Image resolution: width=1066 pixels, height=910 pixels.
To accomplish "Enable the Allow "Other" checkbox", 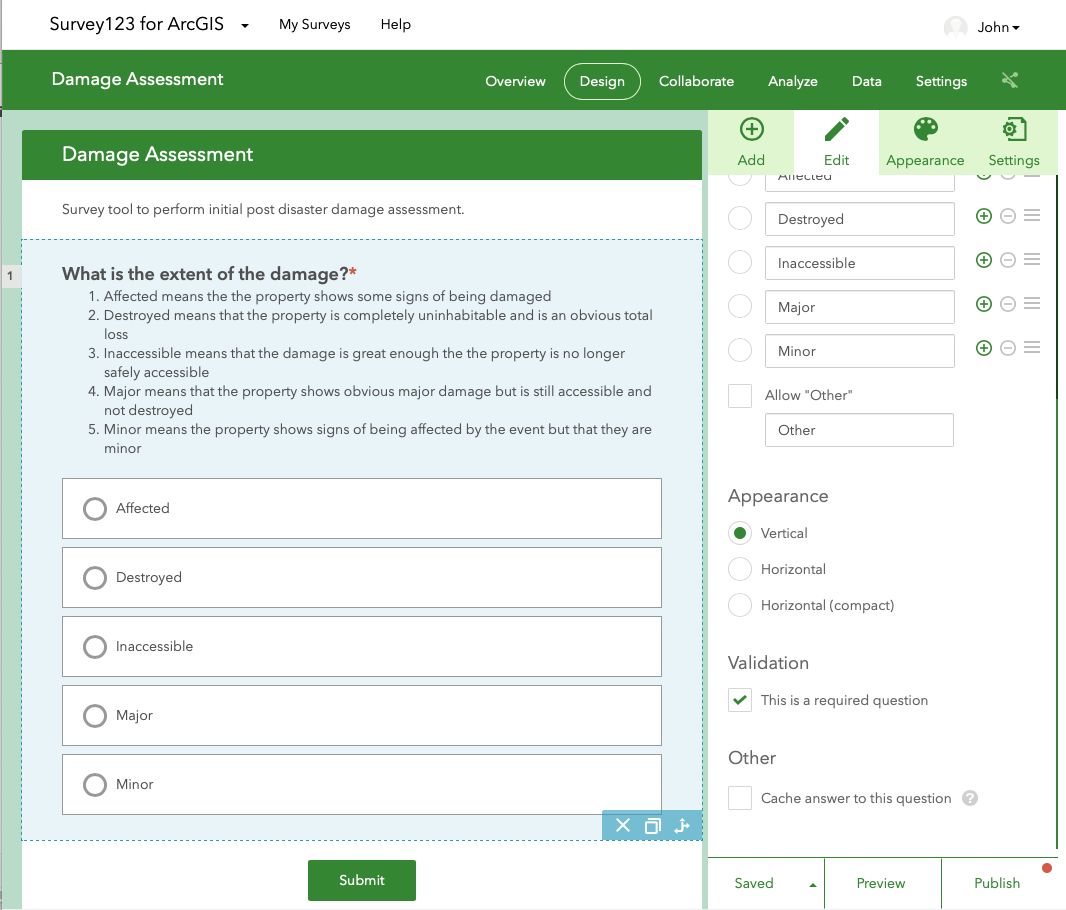I will coord(740,396).
